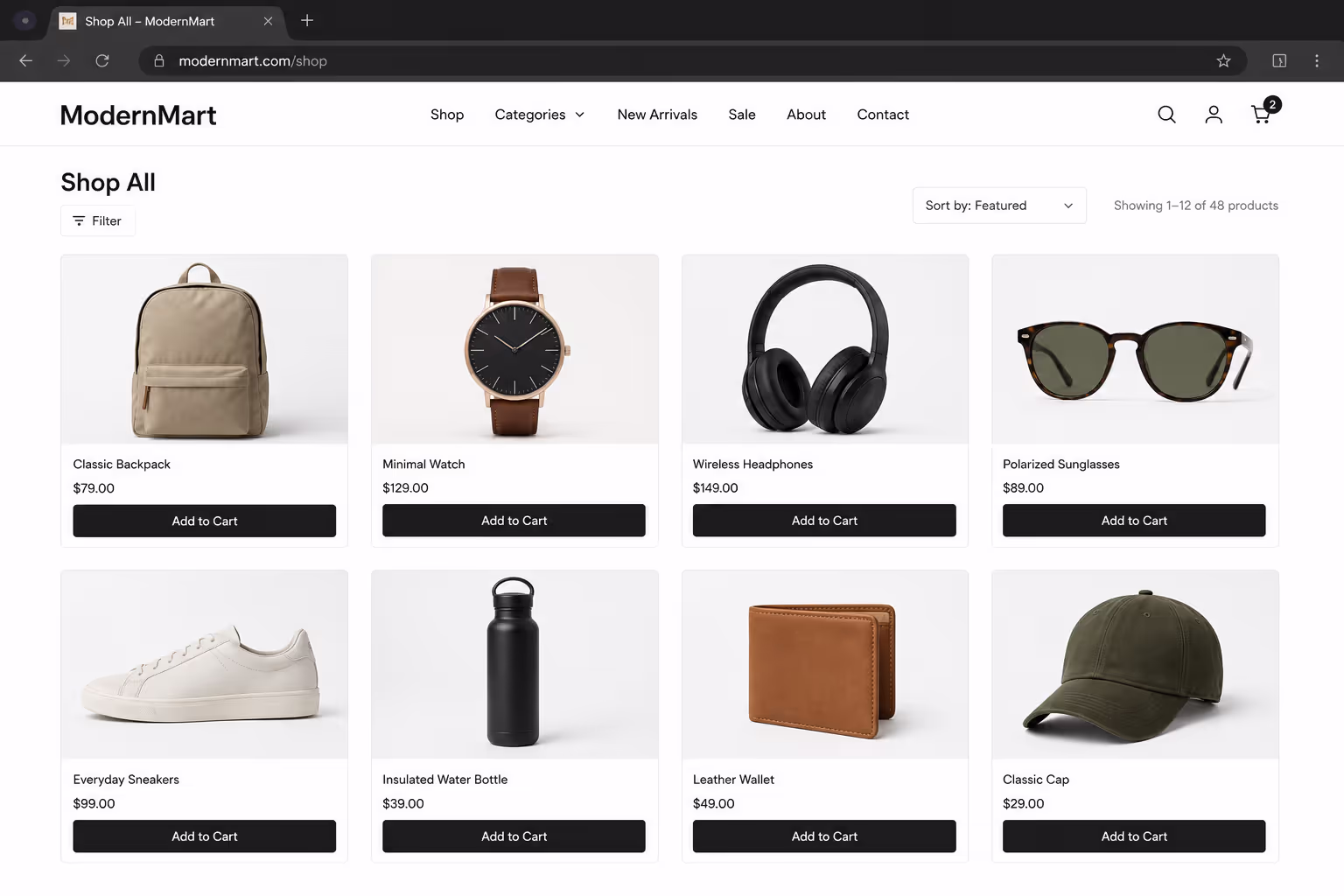Open the Classic Cap product image
Screen dimensions: 1344x896
point(1135,665)
